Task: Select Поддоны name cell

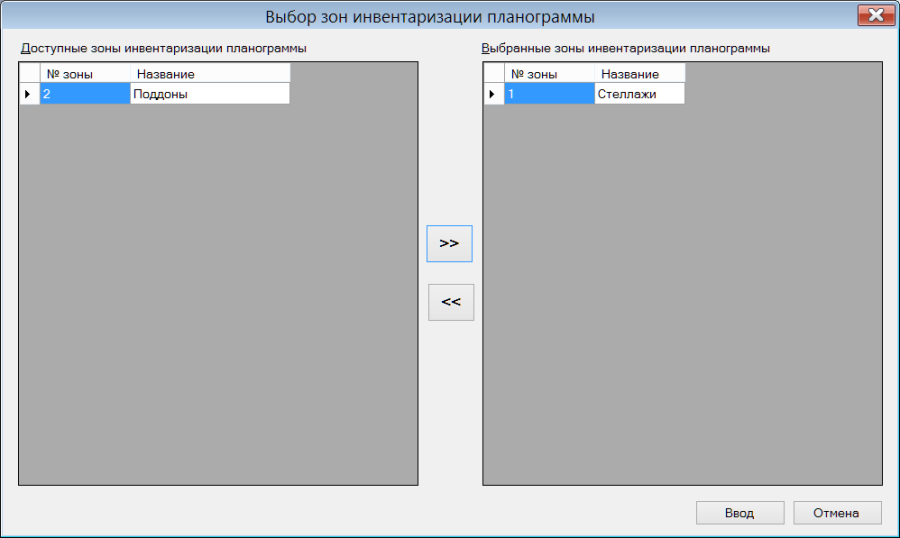Action: [210, 94]
